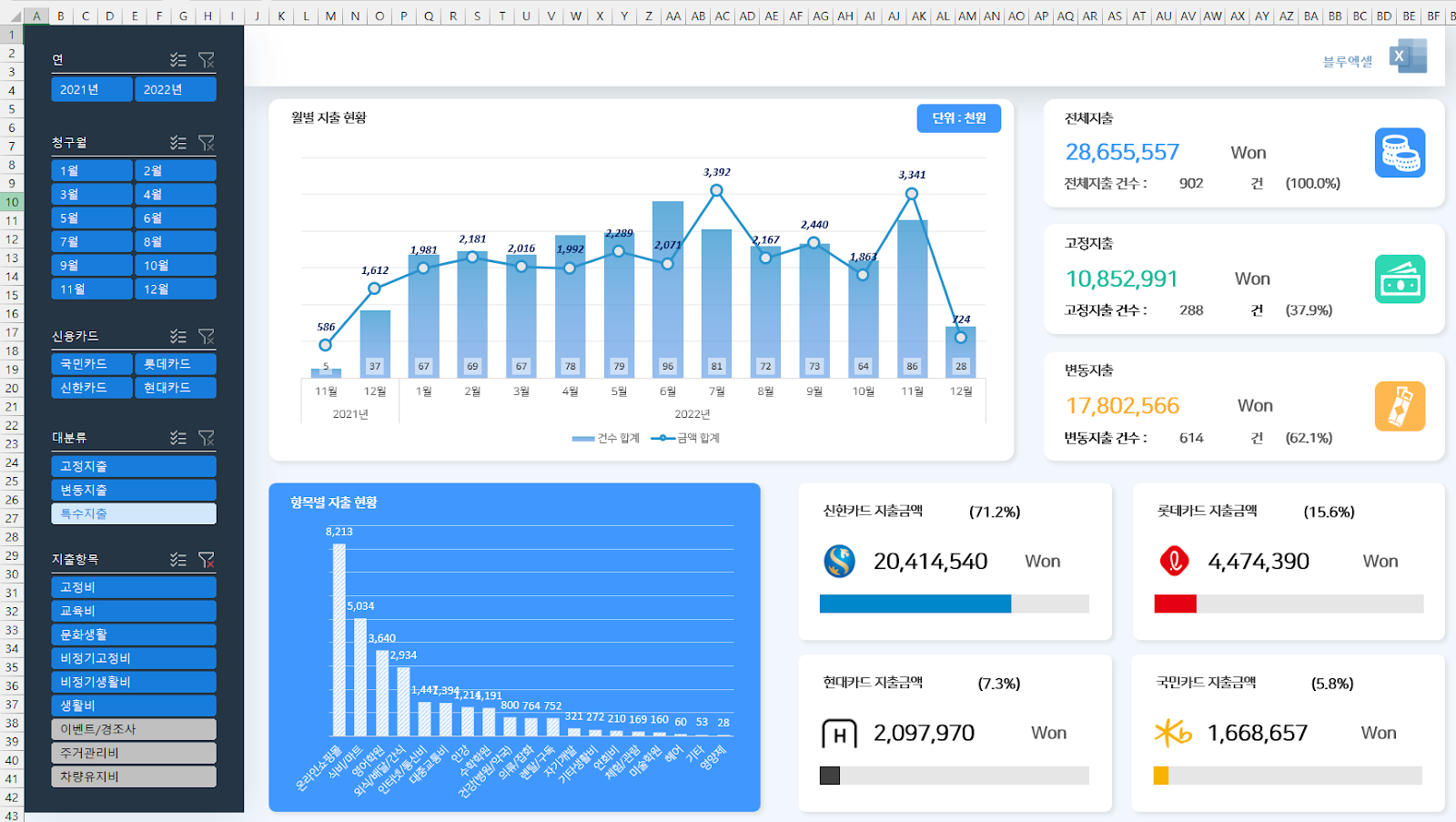Click the 단위 : 천원 button

958,118
